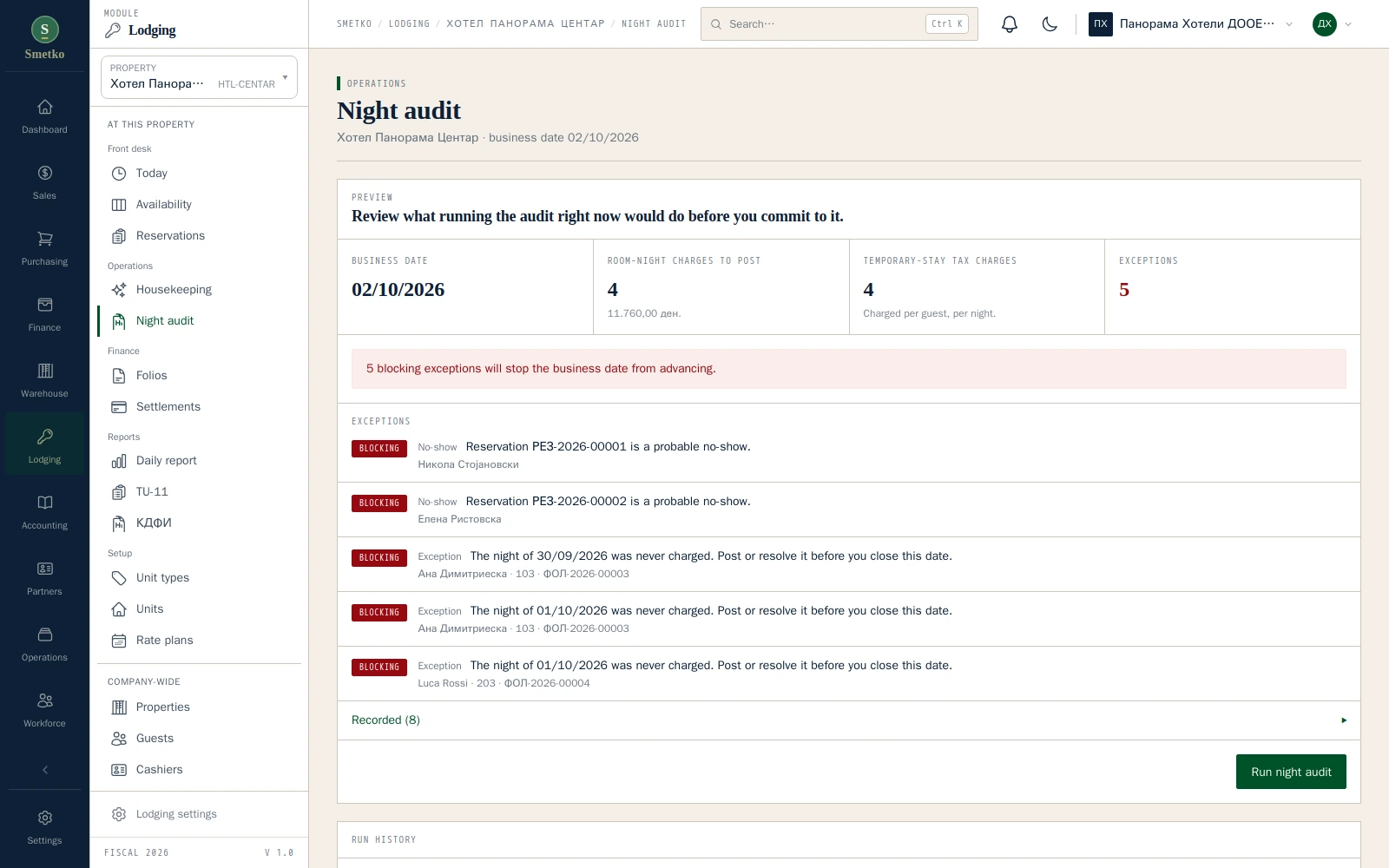This screenshot has width=1389, height=868.
Task: Open Cashiers page
Action: coord(199,770)
